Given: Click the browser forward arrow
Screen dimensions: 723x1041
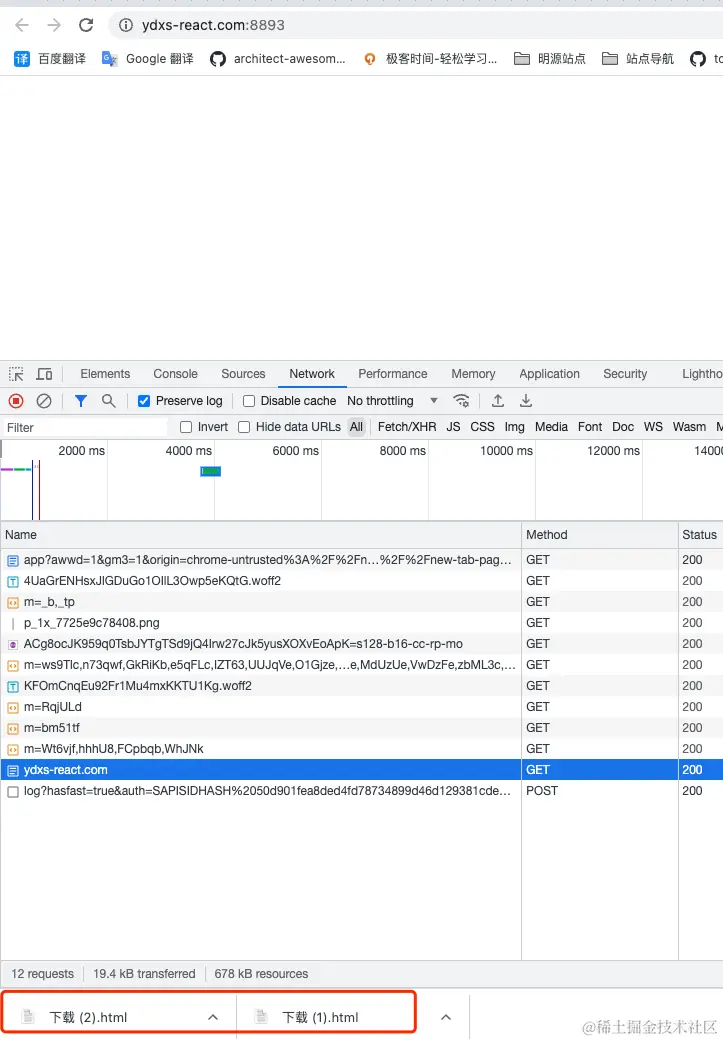Looking at the screenshot, I should point(54,25).
